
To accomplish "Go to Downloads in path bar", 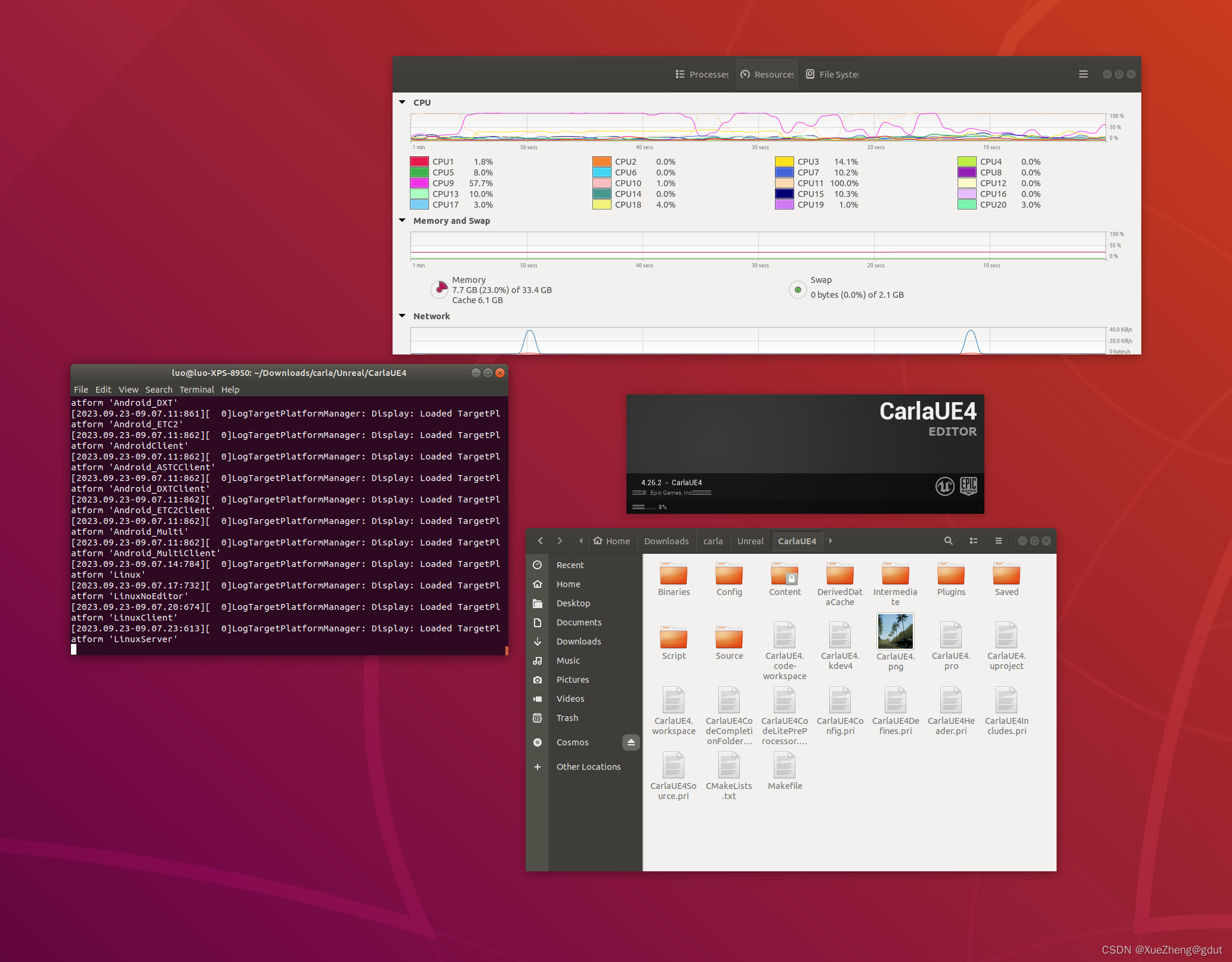I will click(666, 541).
